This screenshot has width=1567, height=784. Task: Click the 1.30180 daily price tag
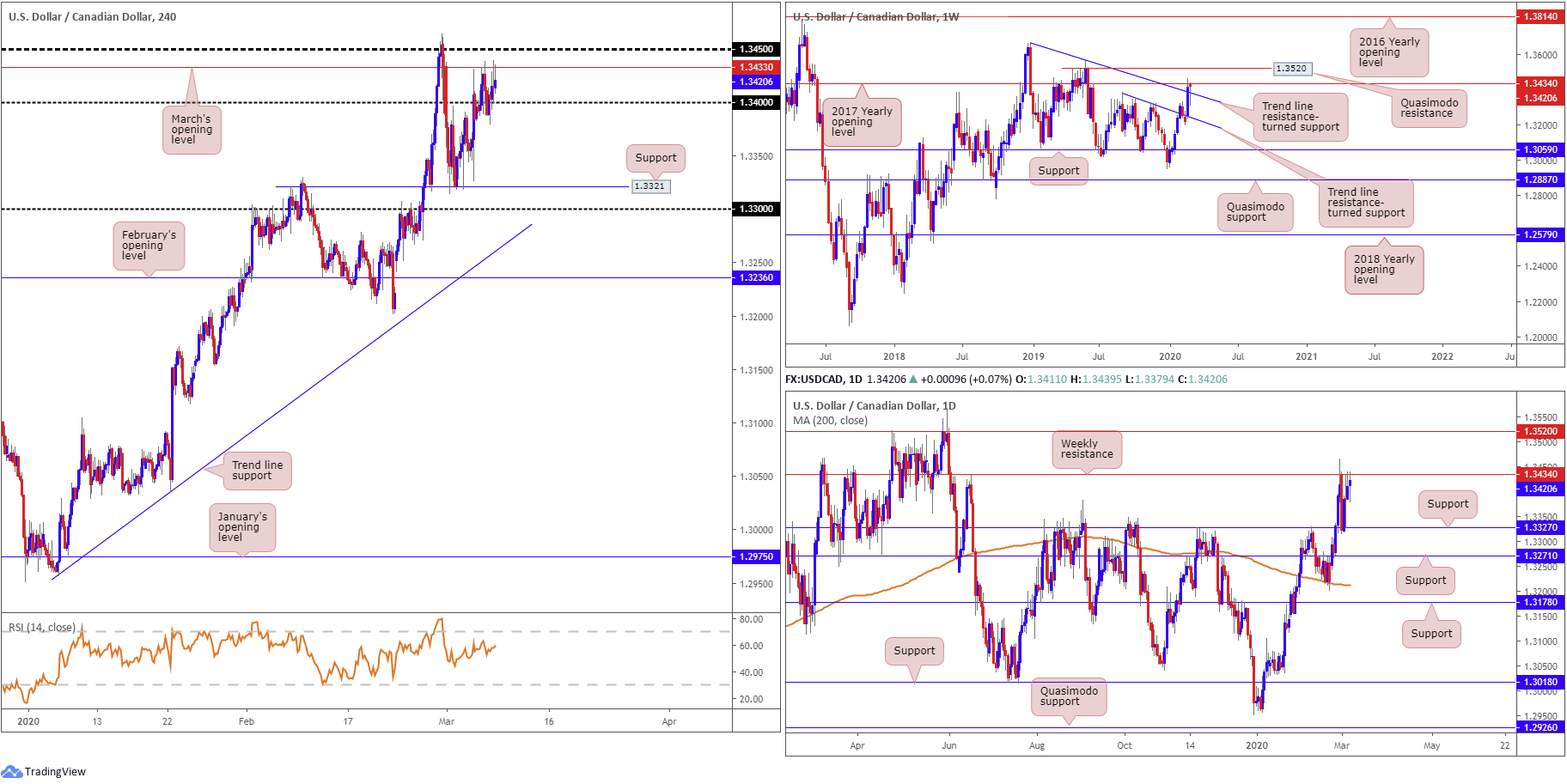(x=1540, y=682)
